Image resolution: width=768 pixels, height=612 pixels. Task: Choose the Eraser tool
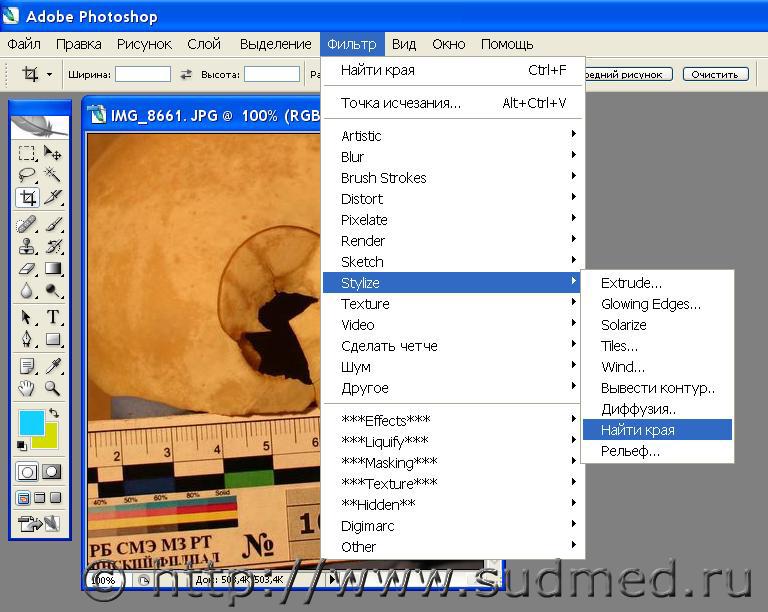pos(27,268)
